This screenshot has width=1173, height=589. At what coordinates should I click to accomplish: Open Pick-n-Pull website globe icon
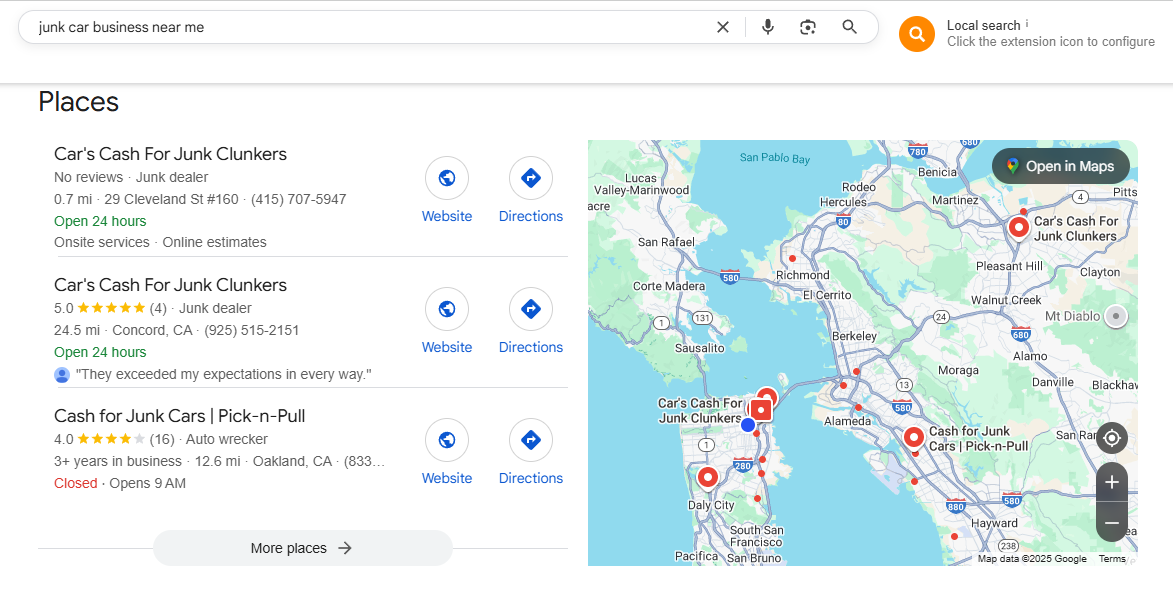(x=447, y=440)
